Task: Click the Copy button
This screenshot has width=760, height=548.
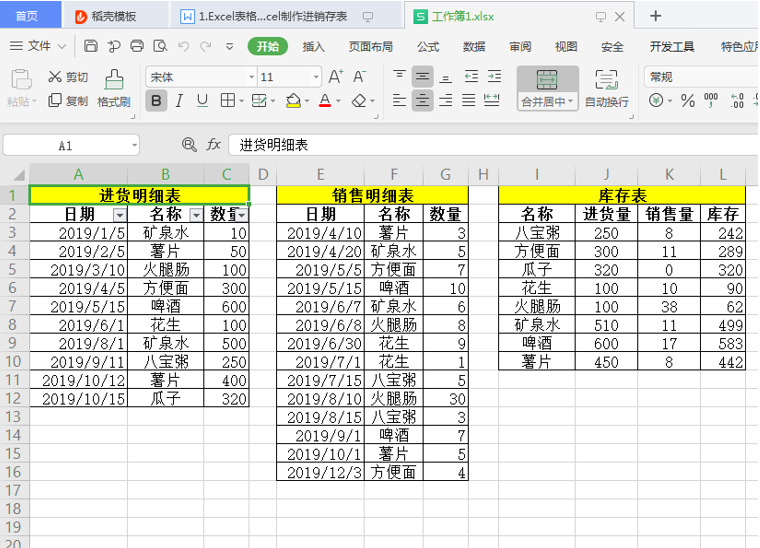Action: (68, 101)
